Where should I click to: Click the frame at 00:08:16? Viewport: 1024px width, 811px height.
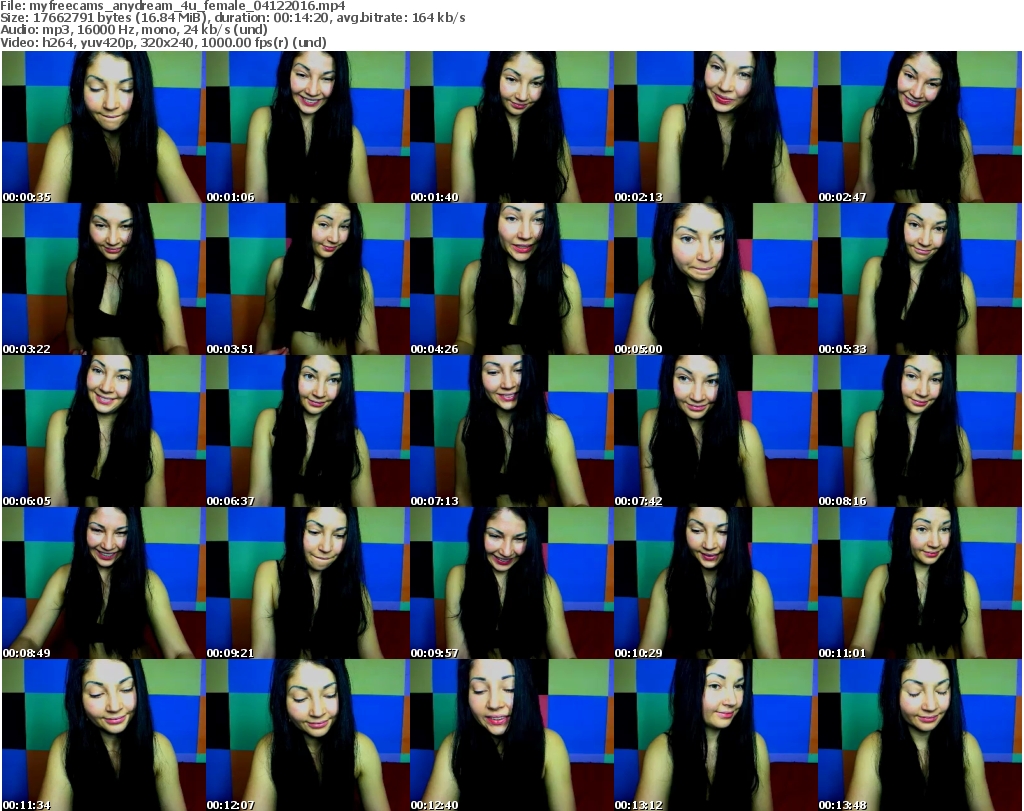[920, 431]
